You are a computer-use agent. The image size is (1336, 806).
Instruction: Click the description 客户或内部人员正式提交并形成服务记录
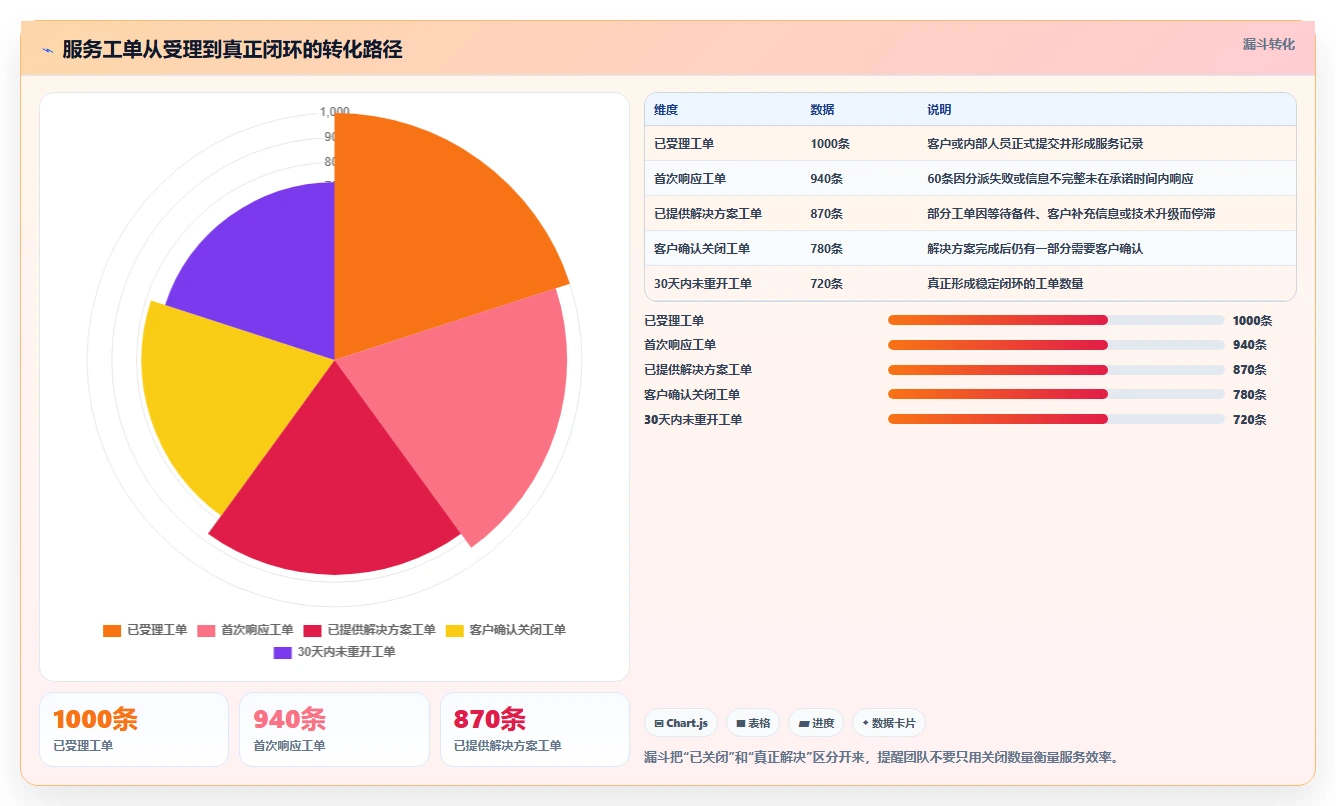click(1035, 144)
